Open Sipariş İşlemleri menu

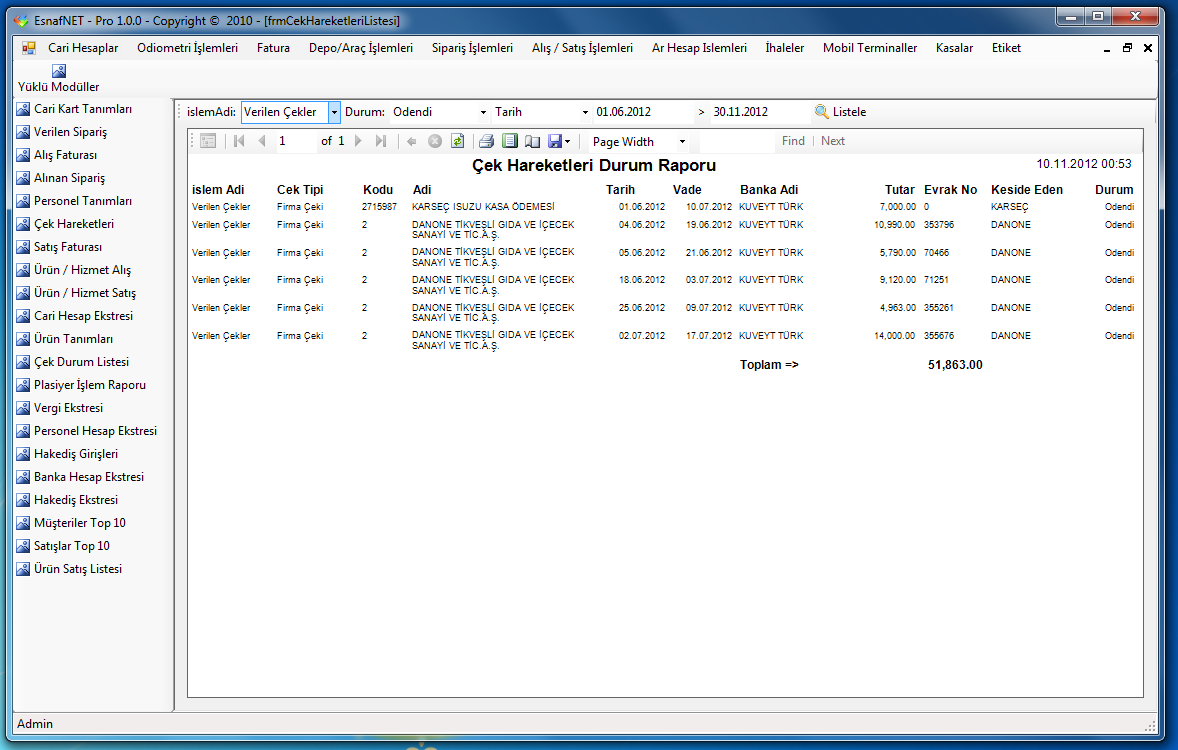pyautogui.click(x=473, y=48)
